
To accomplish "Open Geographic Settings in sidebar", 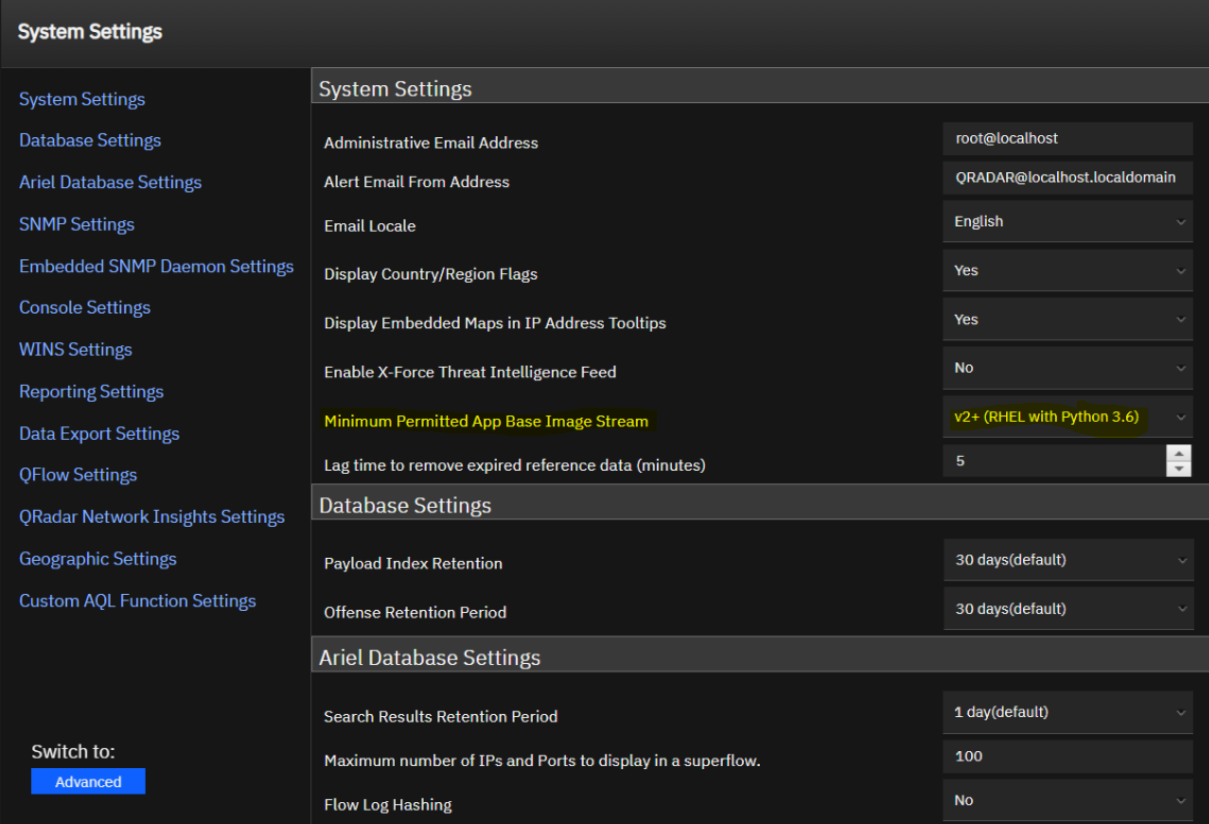I will point(98,559).
